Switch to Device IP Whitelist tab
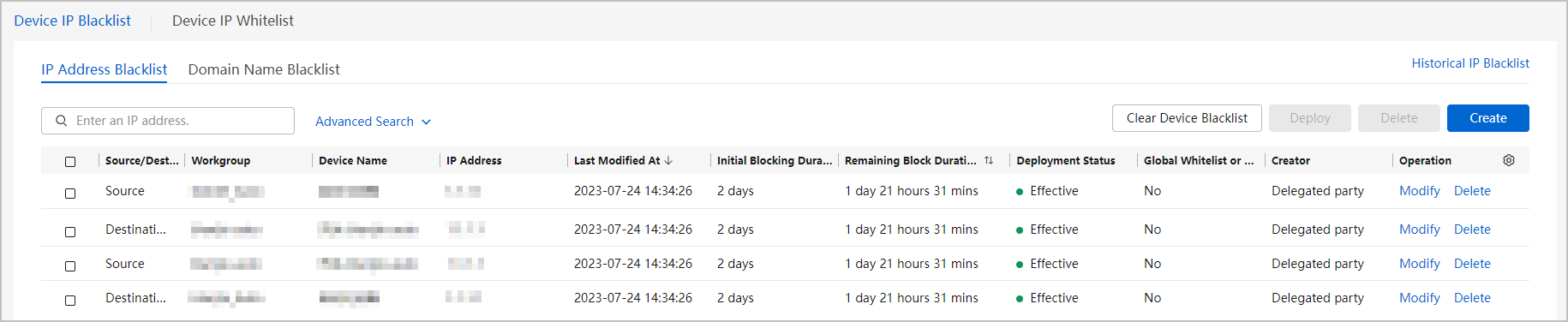Viewport: 1568px width, 322px height. (233, 21)
